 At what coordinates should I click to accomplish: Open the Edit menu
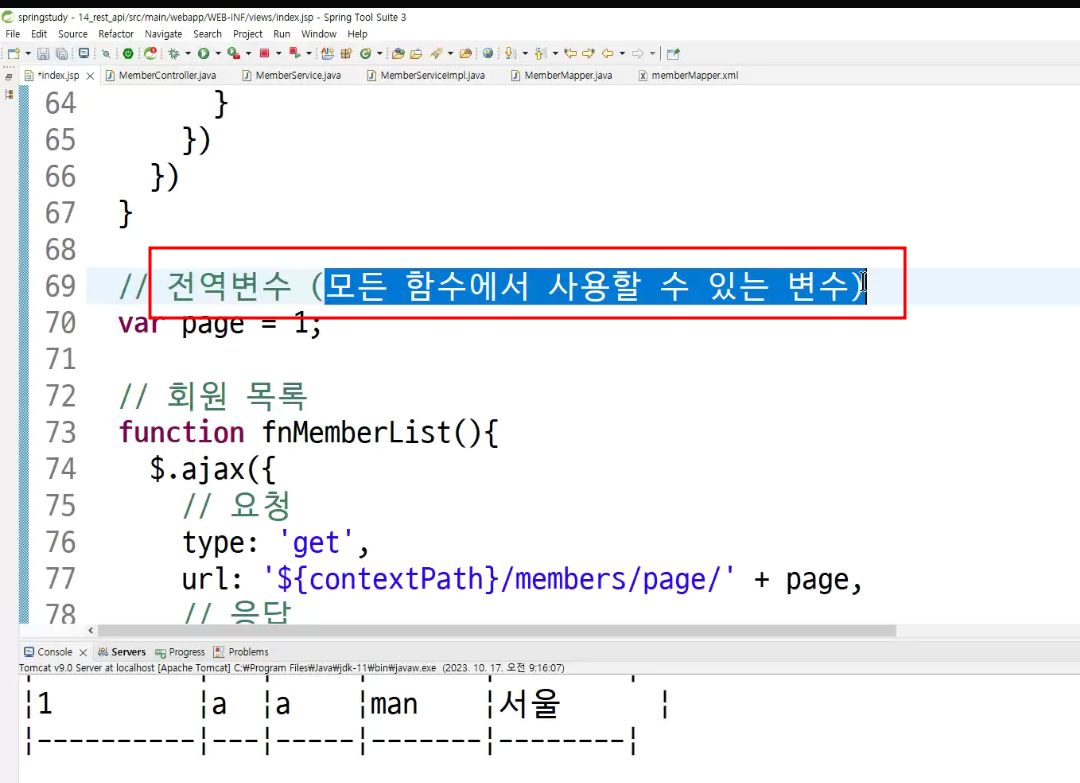coord(39,34)
